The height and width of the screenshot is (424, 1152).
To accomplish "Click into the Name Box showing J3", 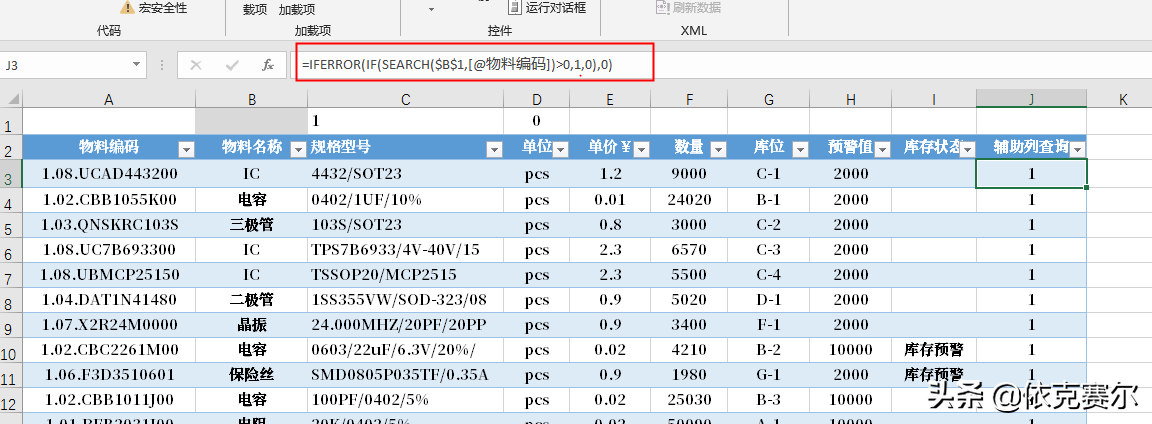I will coord(66,65).
